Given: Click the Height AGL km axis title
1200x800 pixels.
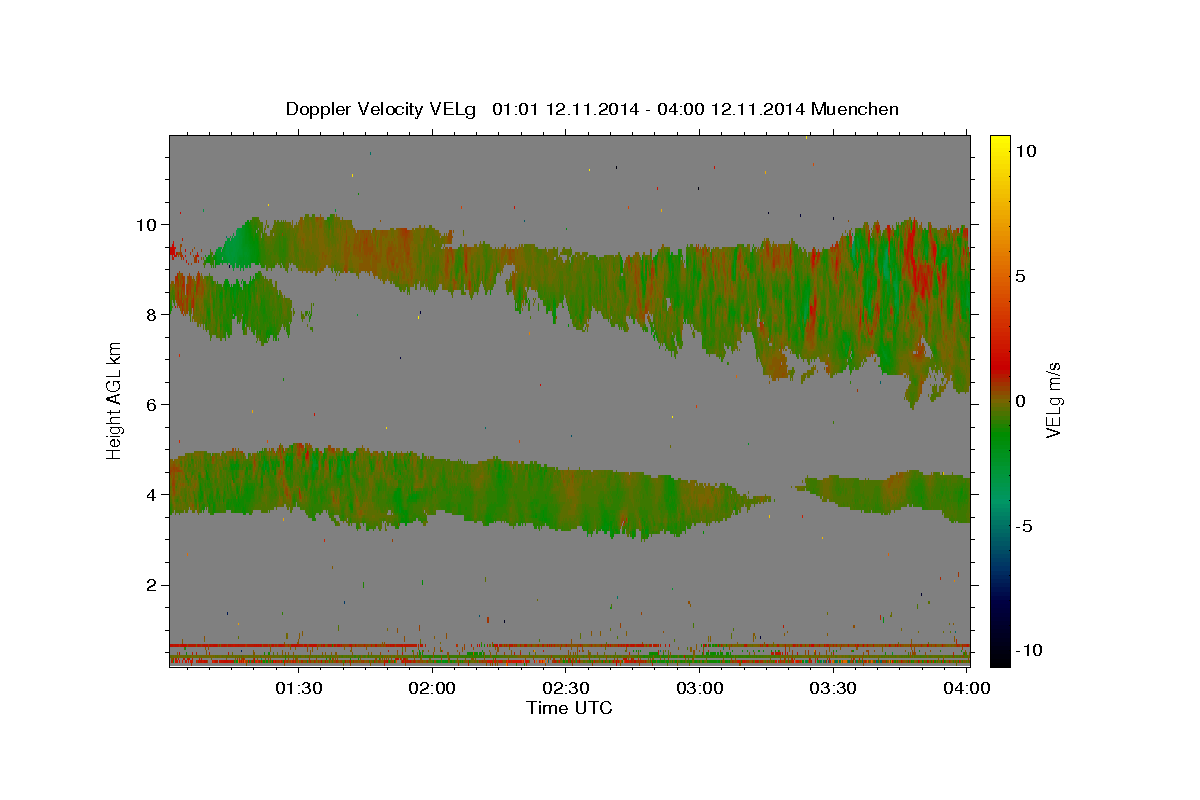Looking at the screenshot, I should [115, 400].
